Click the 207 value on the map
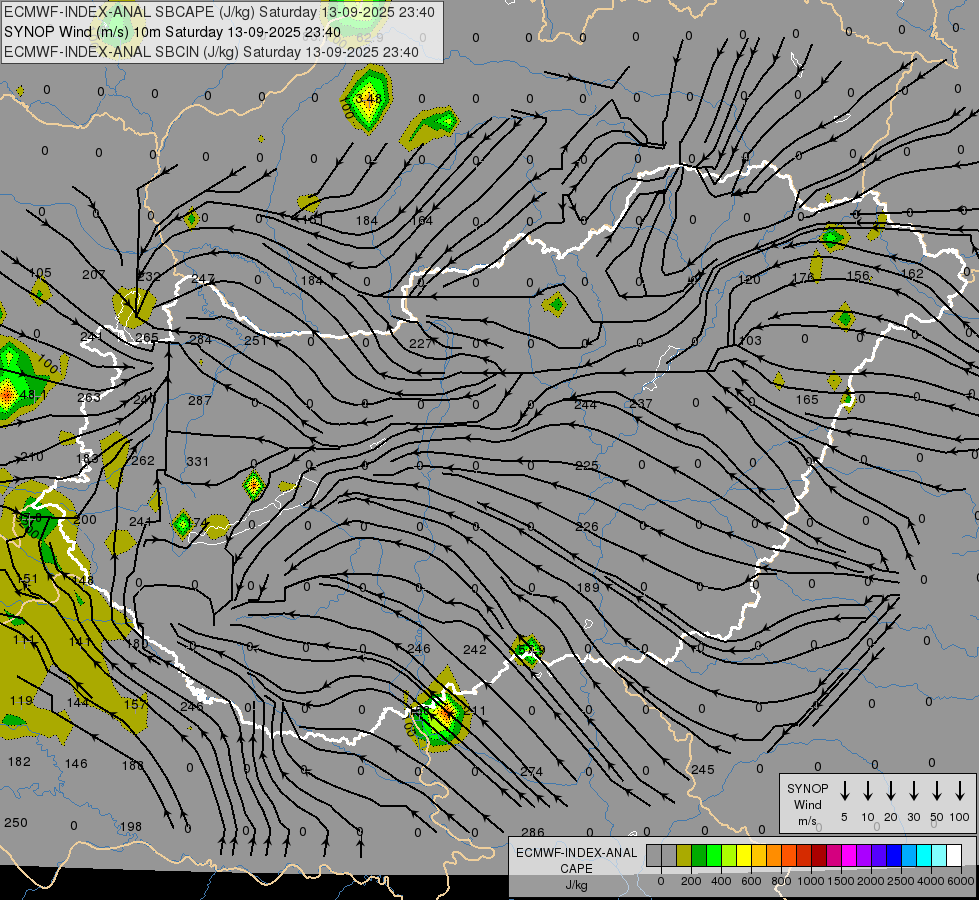 coord(94,274)
